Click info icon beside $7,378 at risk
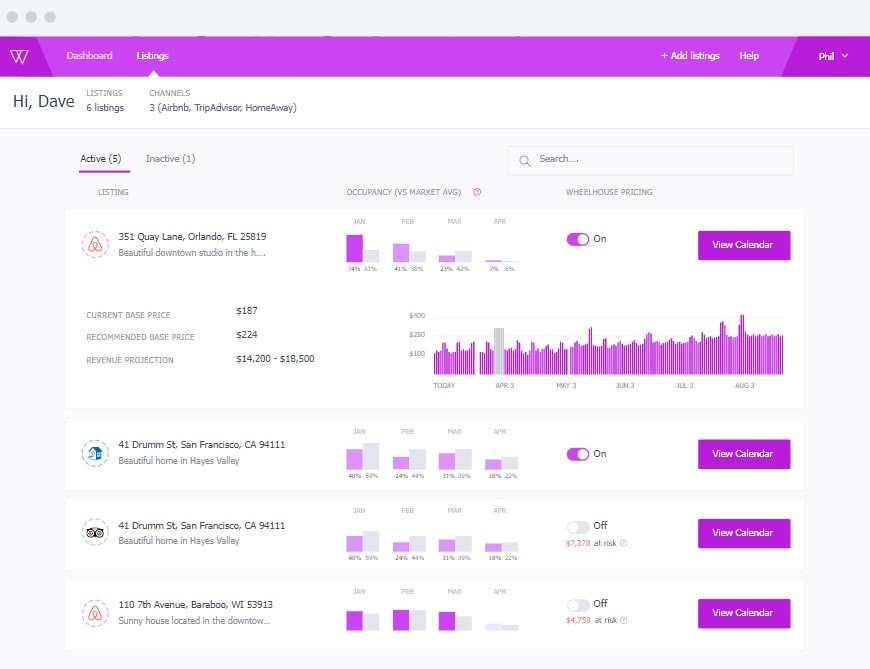The width and height of the screenshot is (870, 669). pos(624,543)
